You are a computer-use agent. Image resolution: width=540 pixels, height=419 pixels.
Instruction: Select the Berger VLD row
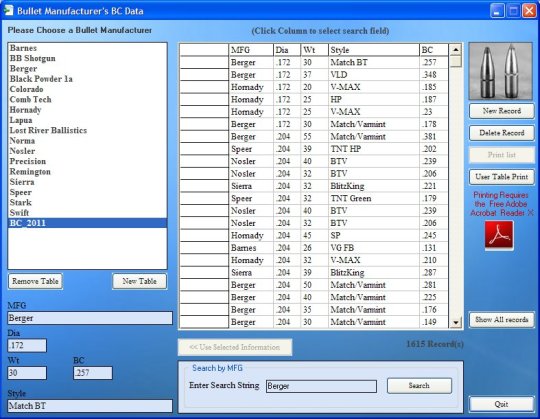[314, 75]
